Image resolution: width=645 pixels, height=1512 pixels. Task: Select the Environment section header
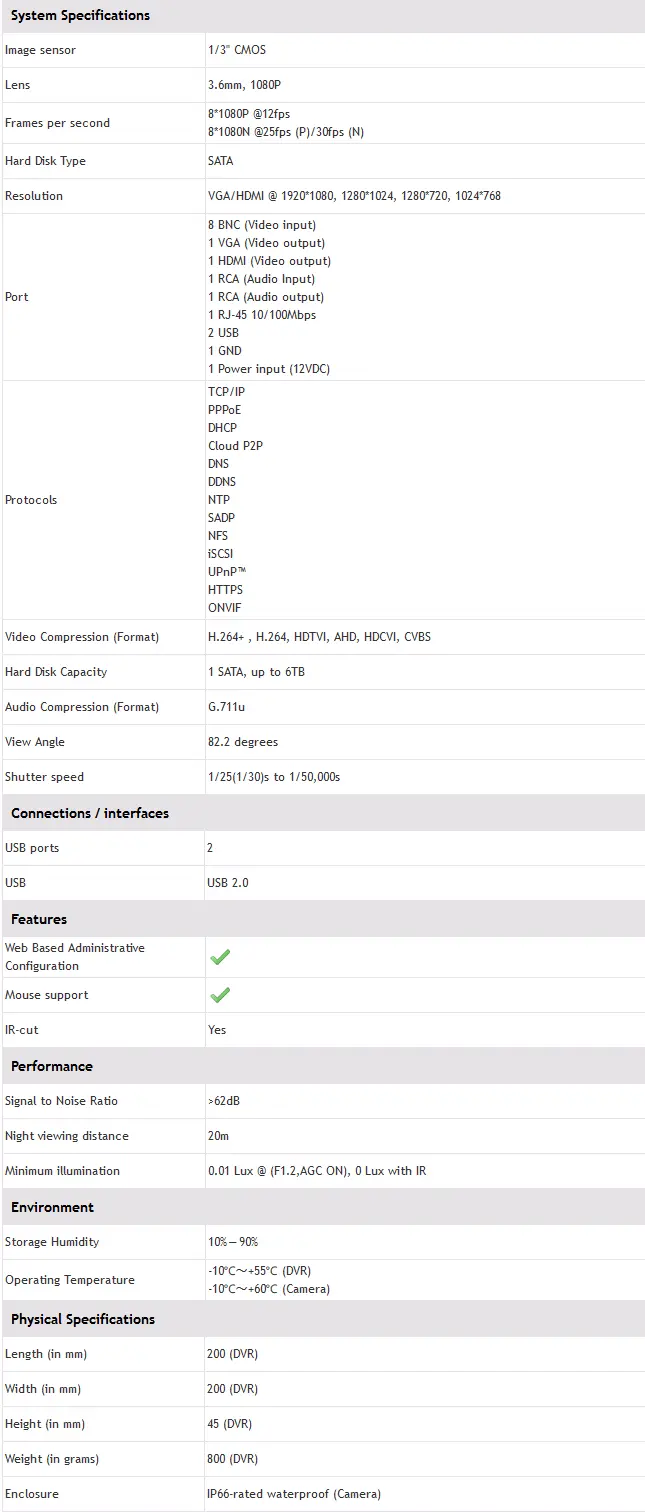pyautogui.click(x=52, y=1207)
